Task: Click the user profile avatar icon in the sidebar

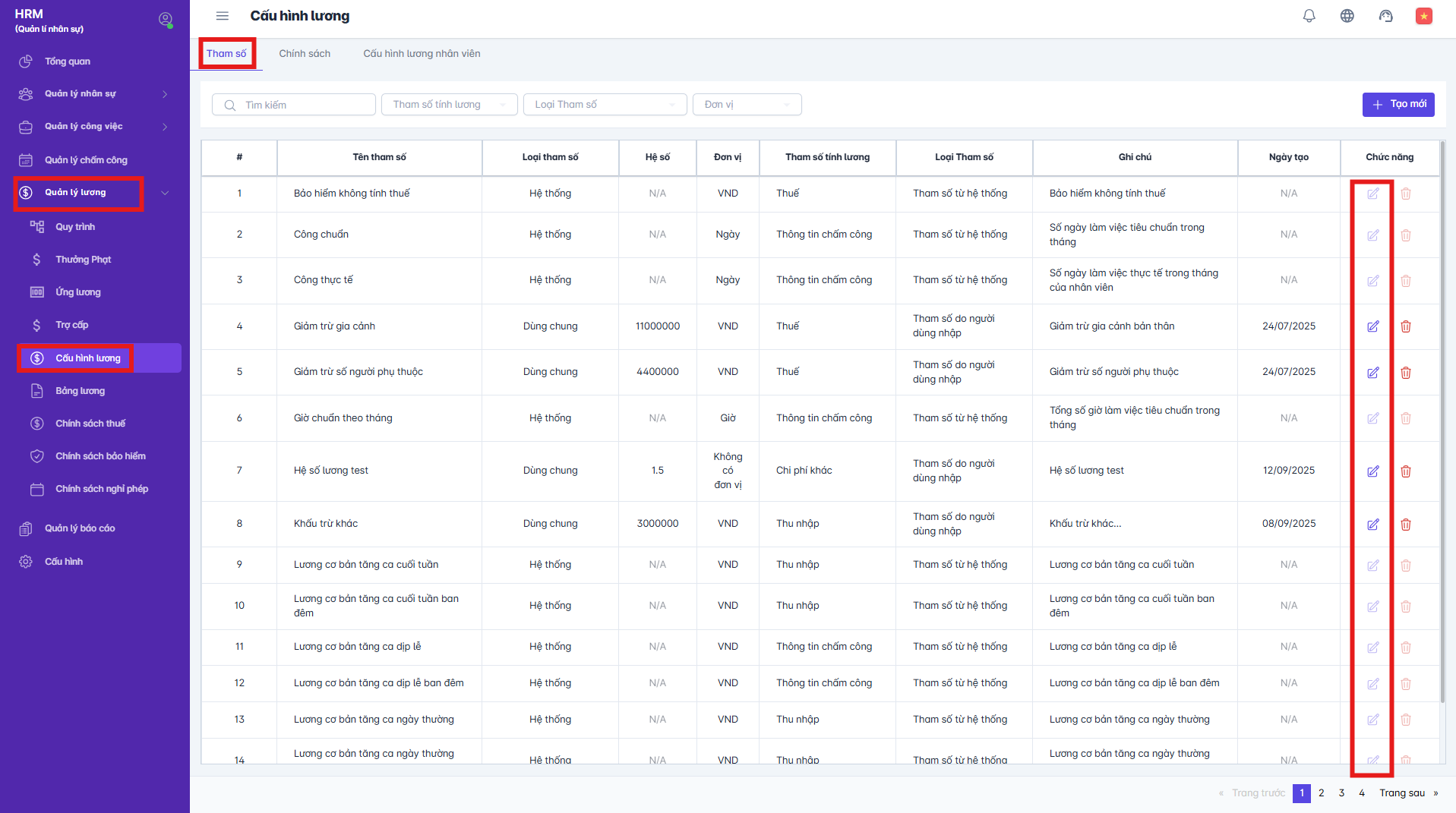Action: click(165, 20)
